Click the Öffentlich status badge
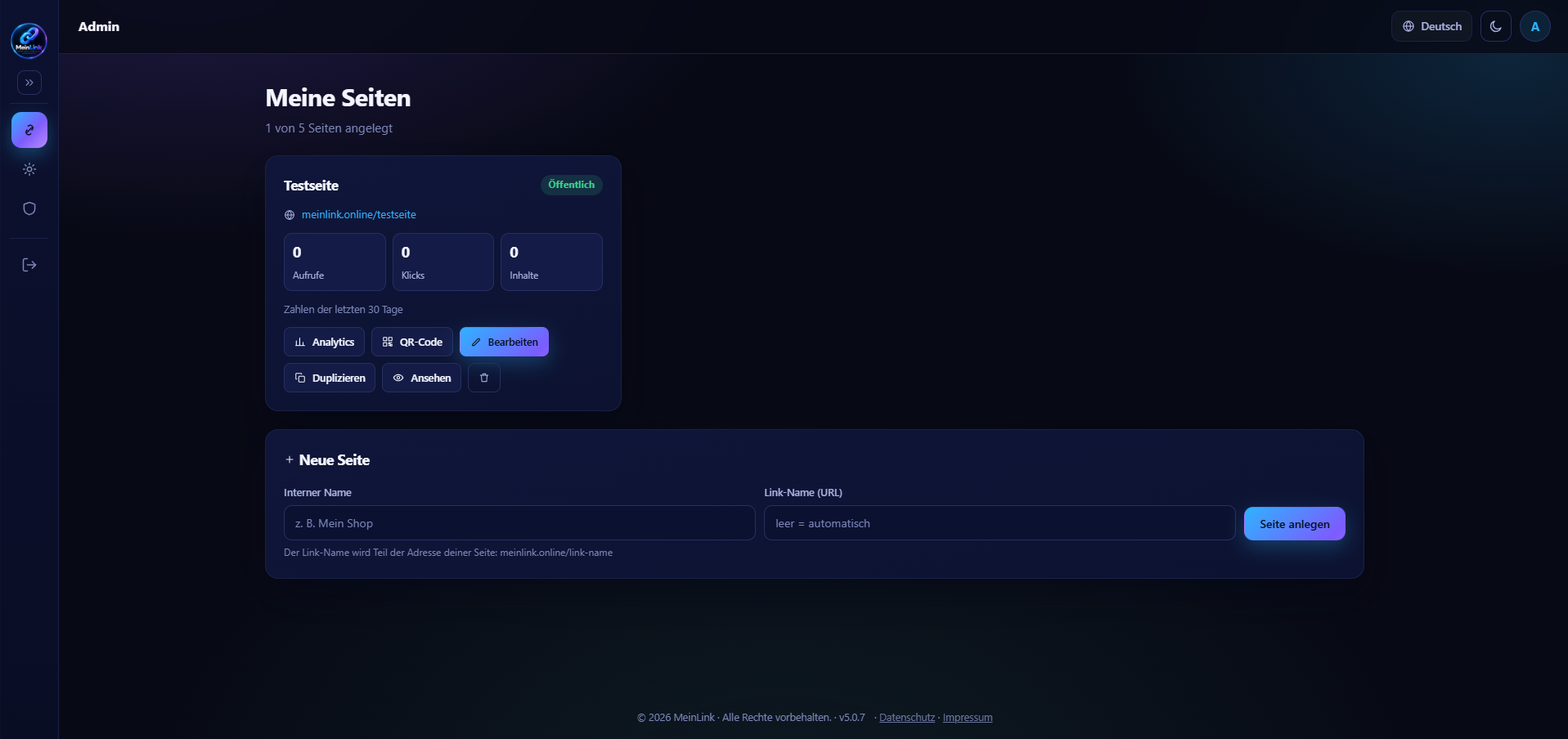Screen dimensions: 1568x739 [572, 185]
